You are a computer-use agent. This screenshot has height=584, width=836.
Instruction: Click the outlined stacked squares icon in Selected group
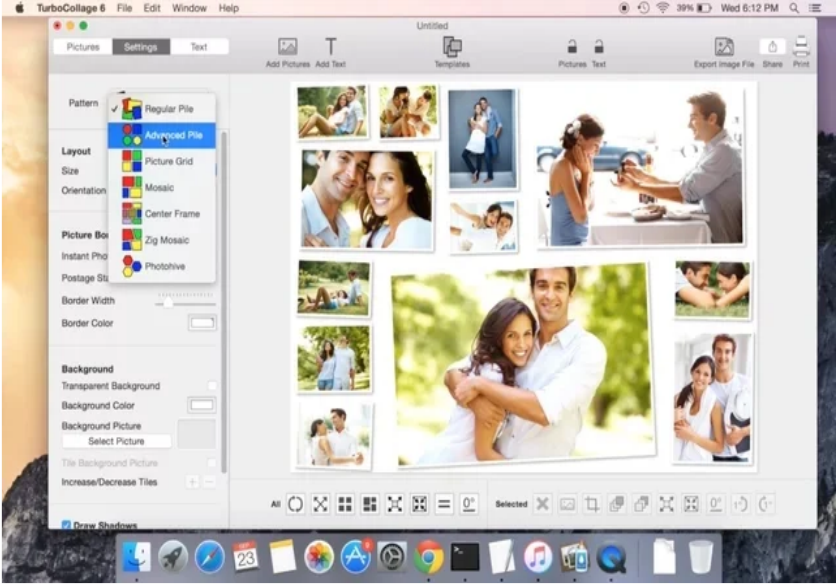point(641,504)
